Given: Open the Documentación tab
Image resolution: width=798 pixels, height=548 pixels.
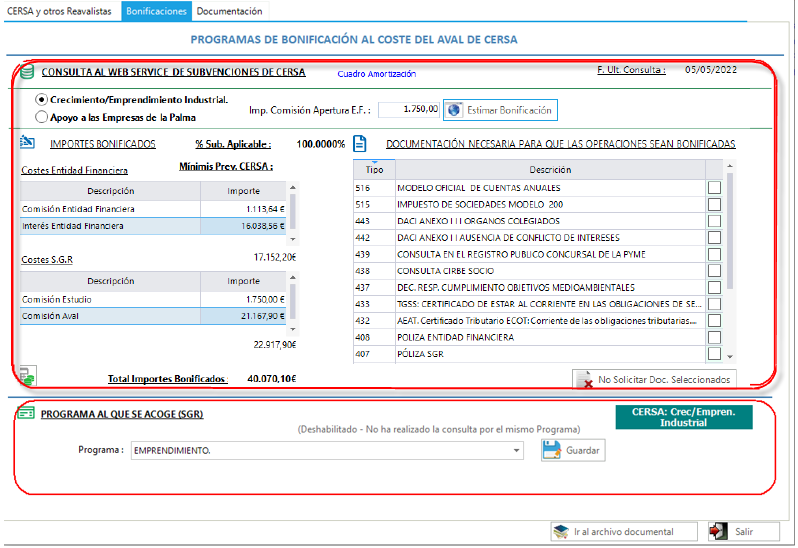Looking at the screenshot, I should coord(230,11).
